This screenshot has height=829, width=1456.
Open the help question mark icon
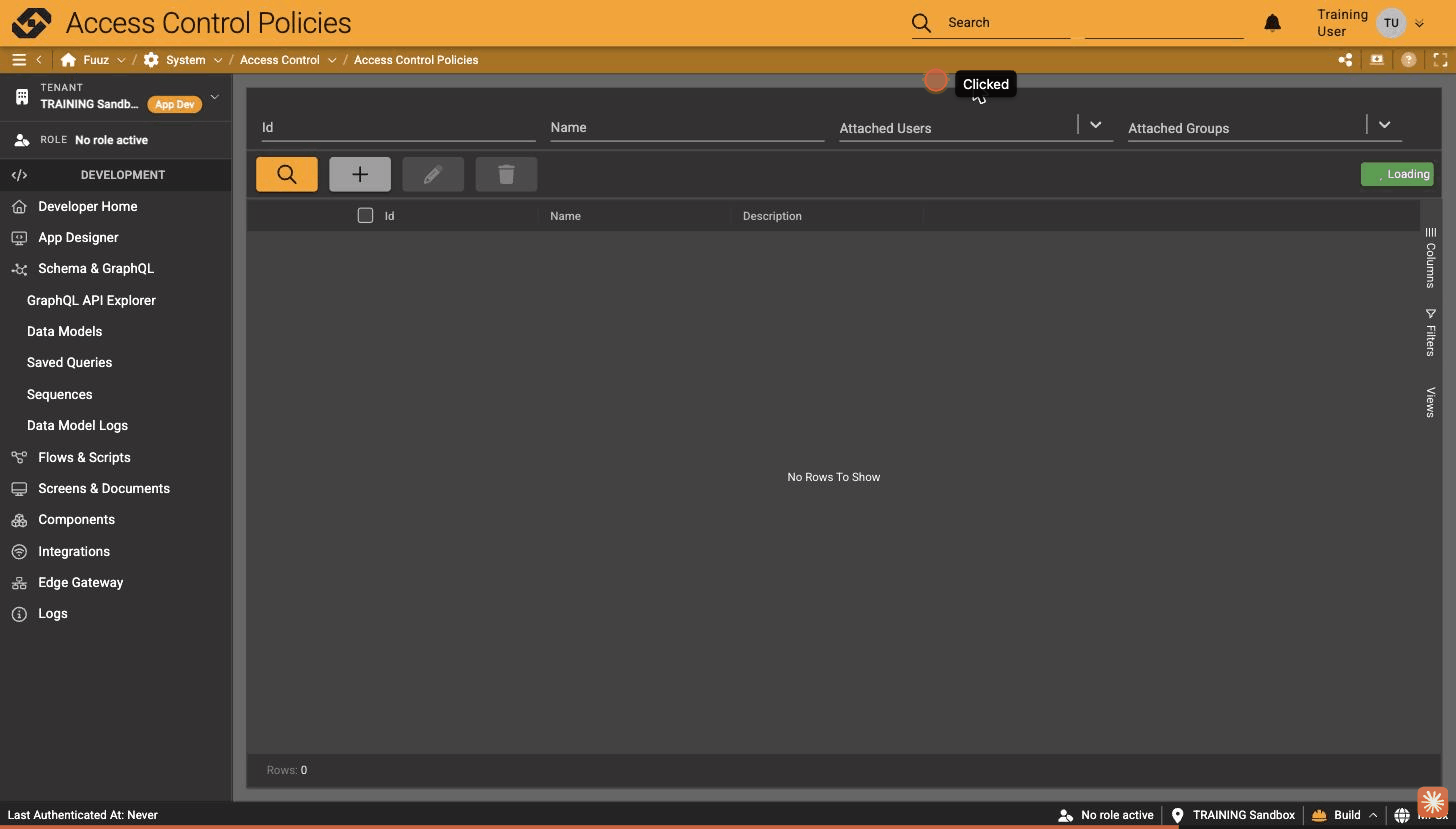click(1408, 60)
